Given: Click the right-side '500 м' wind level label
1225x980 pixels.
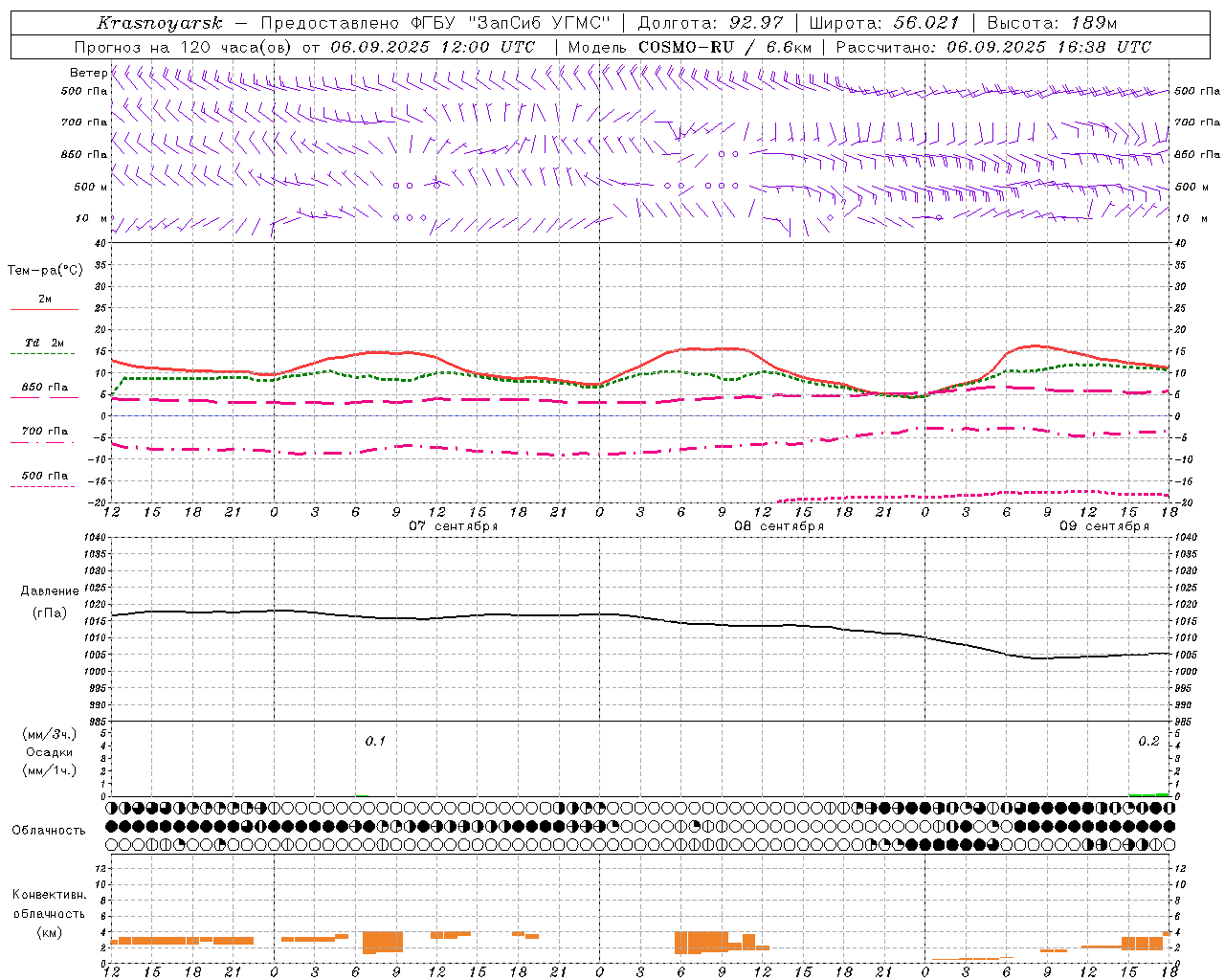Looking at the screenshot, I should tap(1192, 187).
